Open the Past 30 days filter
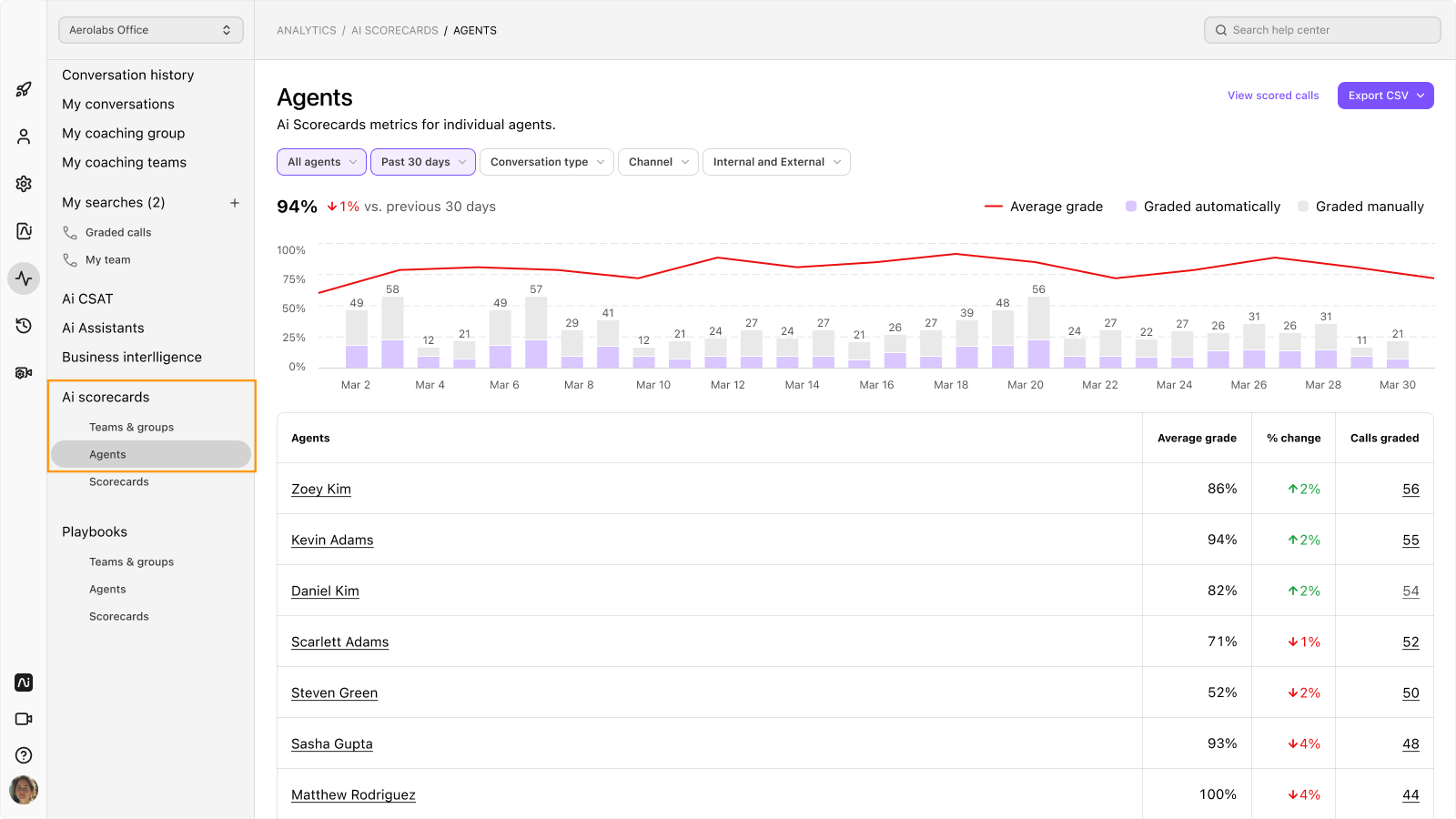1456x819 pixels. [x=423, y=162]
